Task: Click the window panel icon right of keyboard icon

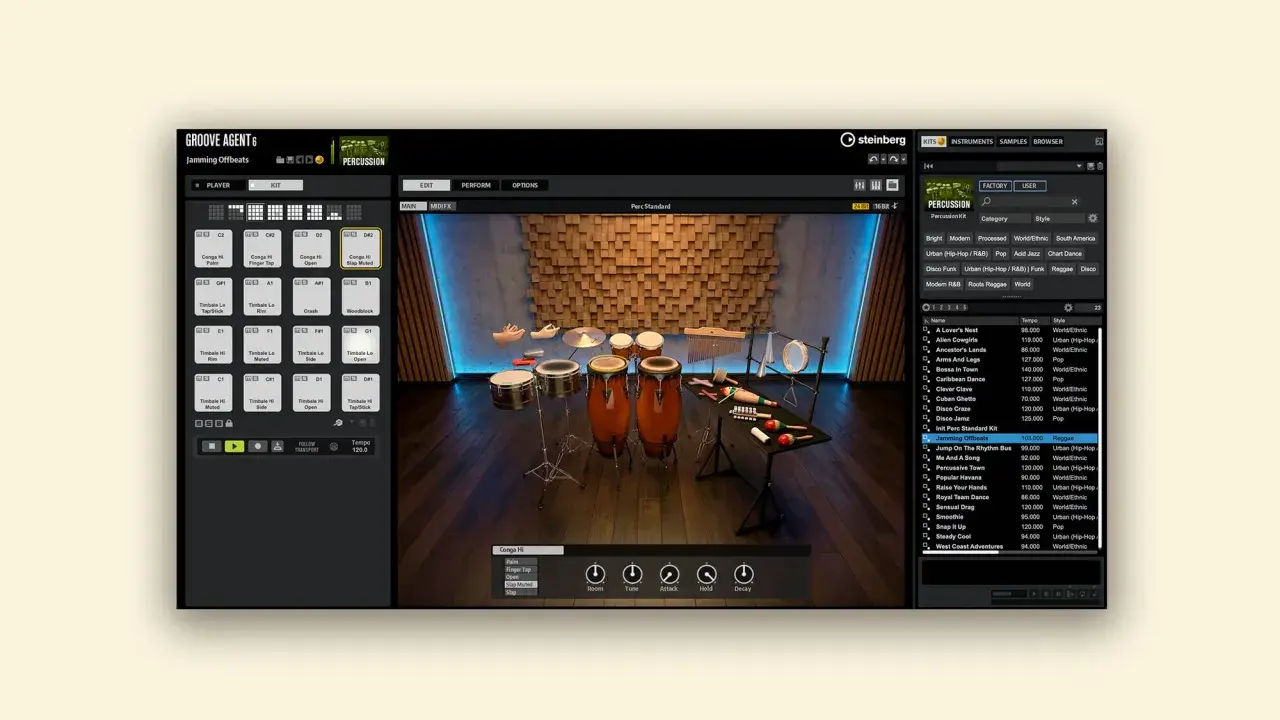Action: (x=893, y=185)
